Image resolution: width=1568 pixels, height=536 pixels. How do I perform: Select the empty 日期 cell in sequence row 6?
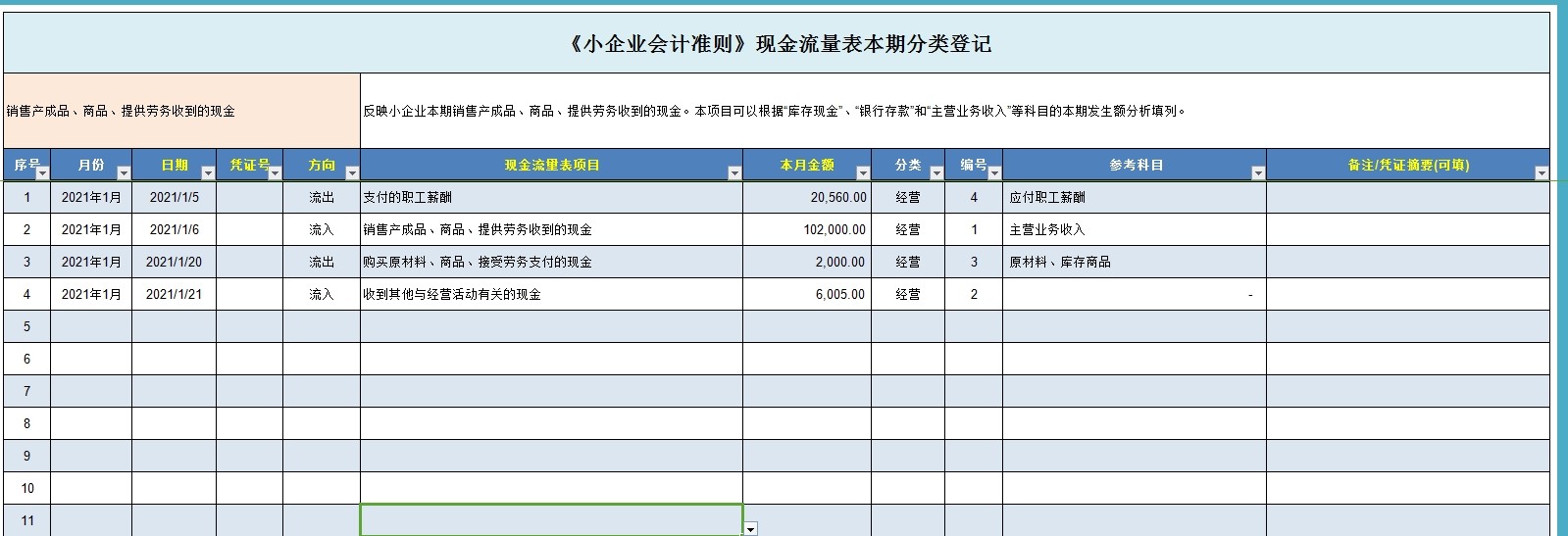click(x=174, y=359)
